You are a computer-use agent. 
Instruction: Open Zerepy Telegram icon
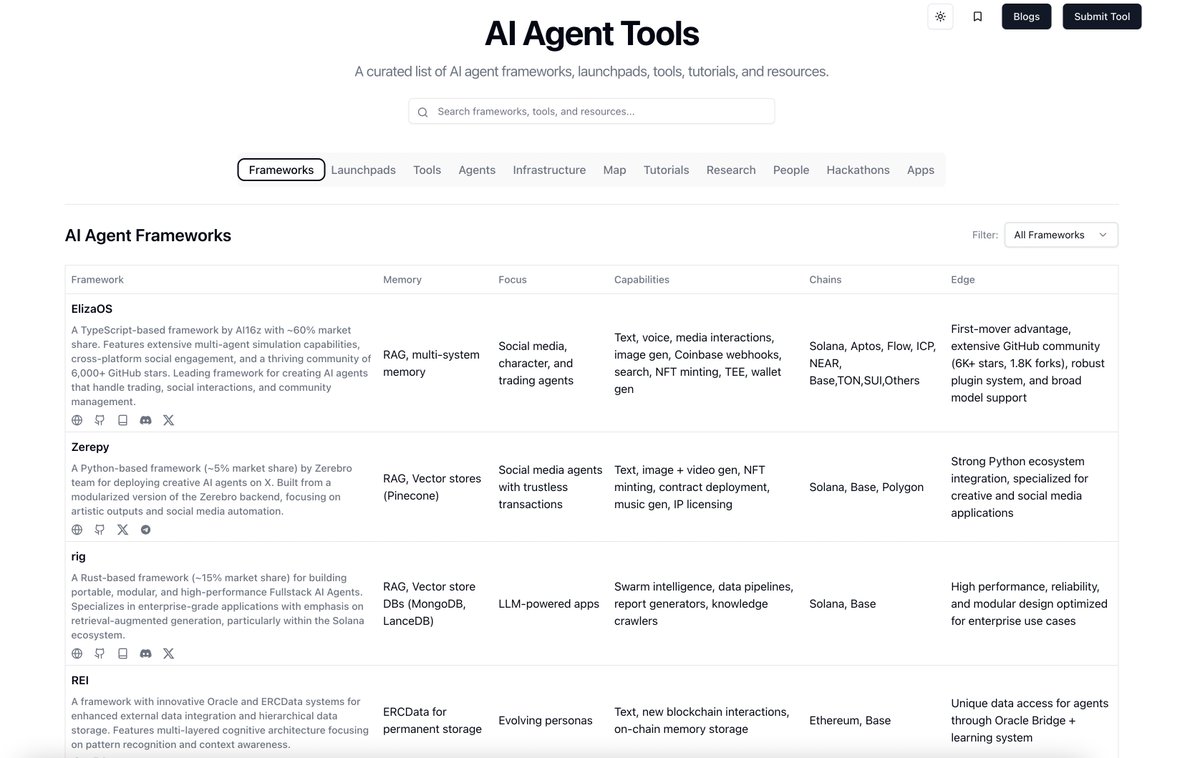click(x=146, y=530)
